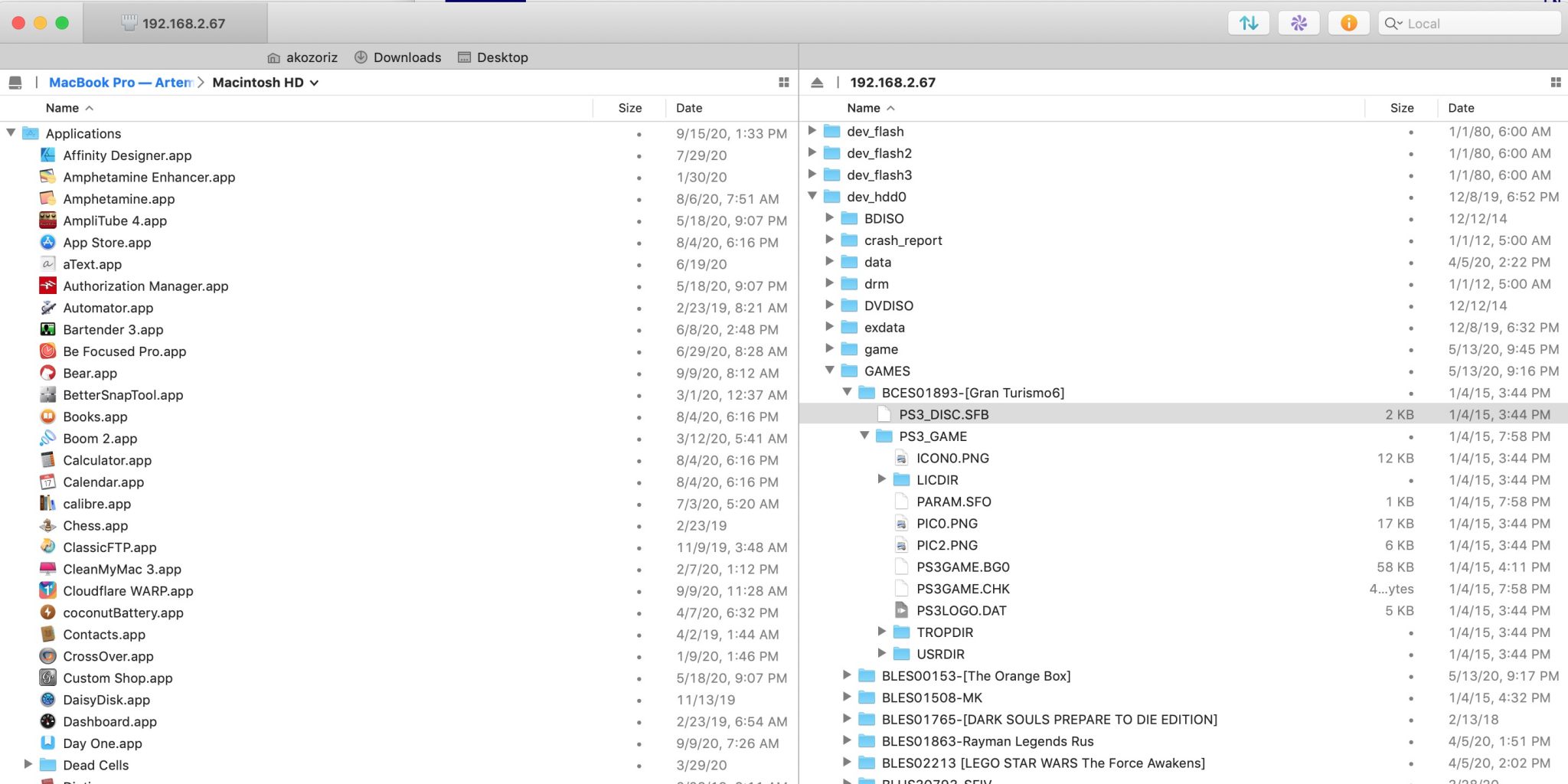Image resolution: width=1568 pixels, height=784 pixels.
Task: Click the Affinity Designer app icon
Action: coord(47,155)
